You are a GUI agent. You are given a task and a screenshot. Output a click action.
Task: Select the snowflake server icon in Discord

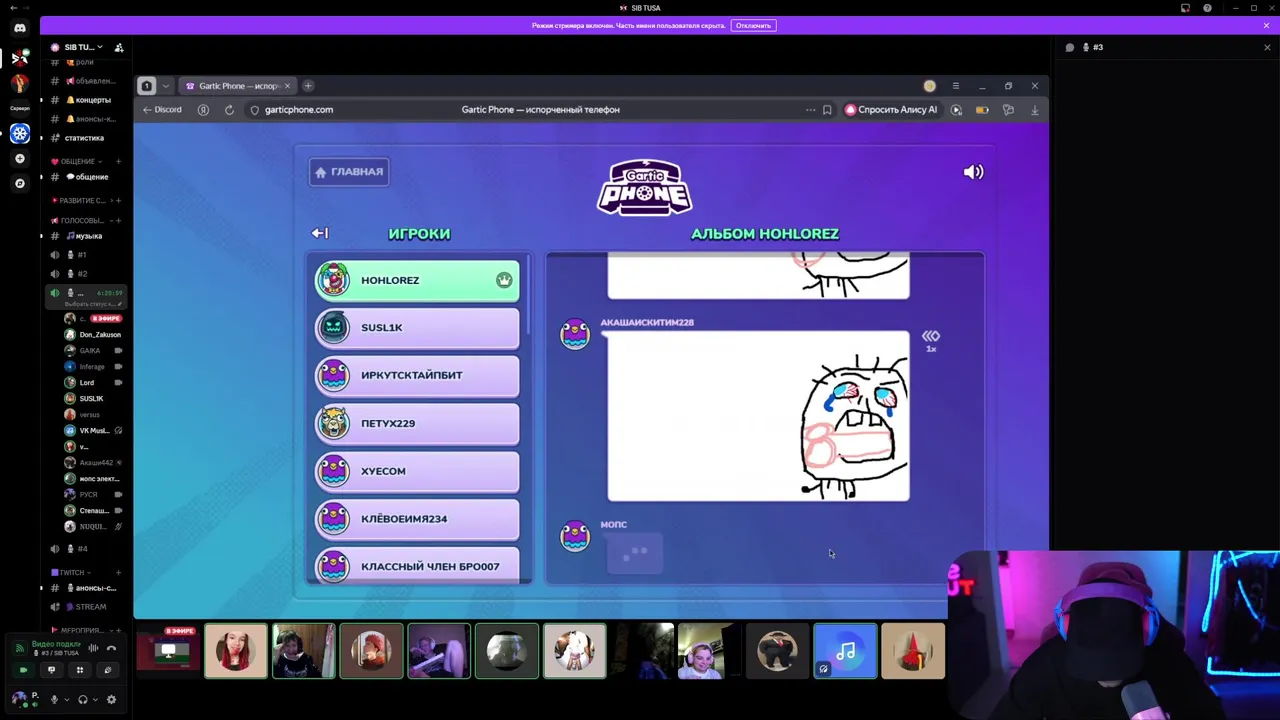point(20,133)
